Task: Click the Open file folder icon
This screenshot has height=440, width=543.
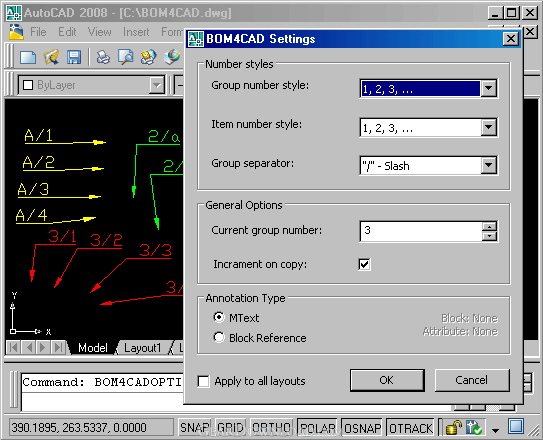Action: pos(51,57)
